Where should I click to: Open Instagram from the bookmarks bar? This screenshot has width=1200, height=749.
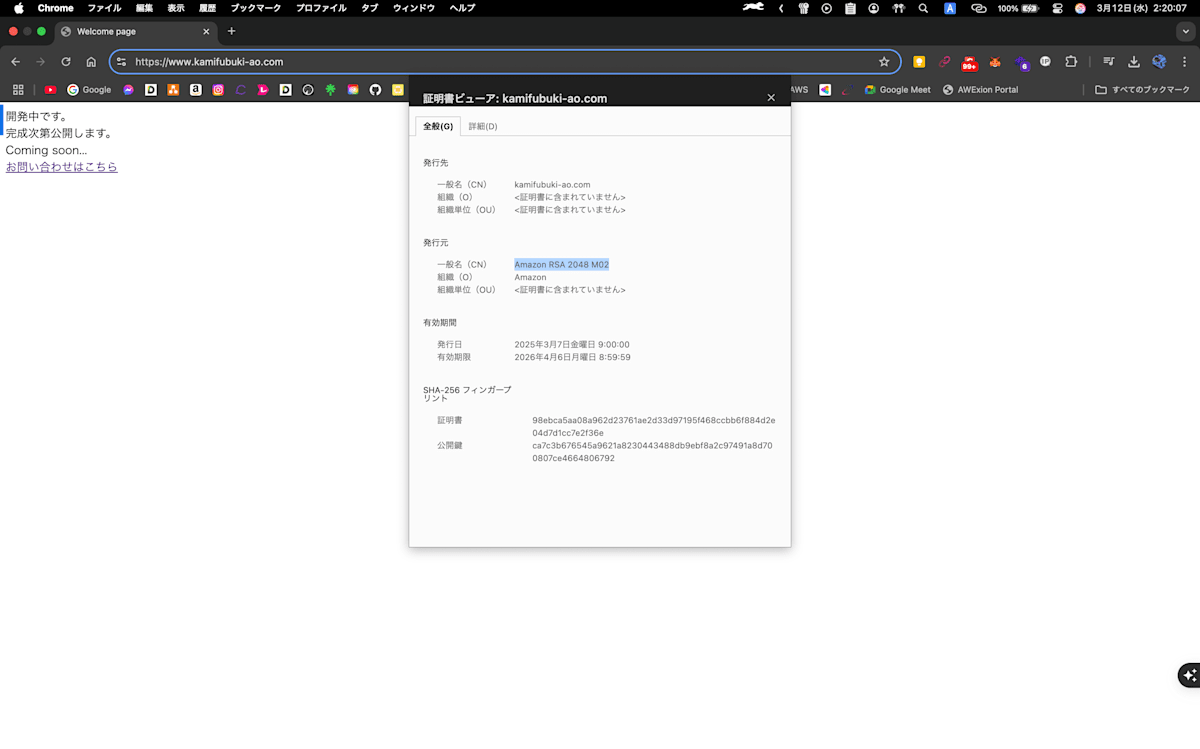(218, 89)
